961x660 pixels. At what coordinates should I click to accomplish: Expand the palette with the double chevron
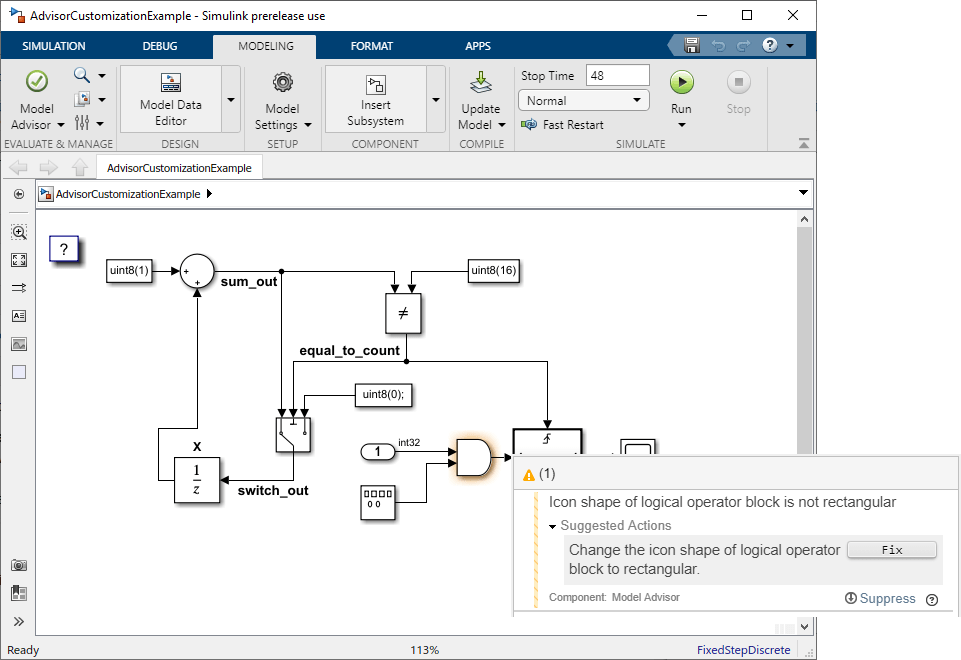[19, 621]
